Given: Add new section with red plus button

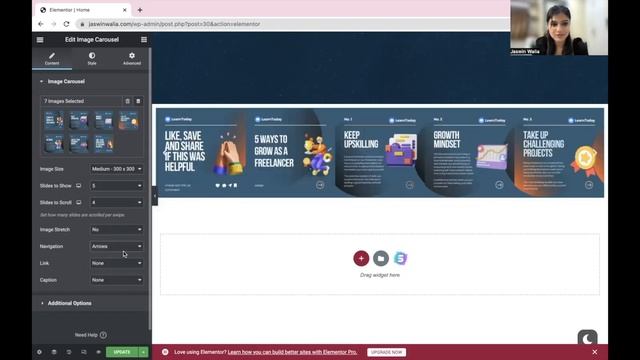Looking at the screenshot, I should point(361,258).
